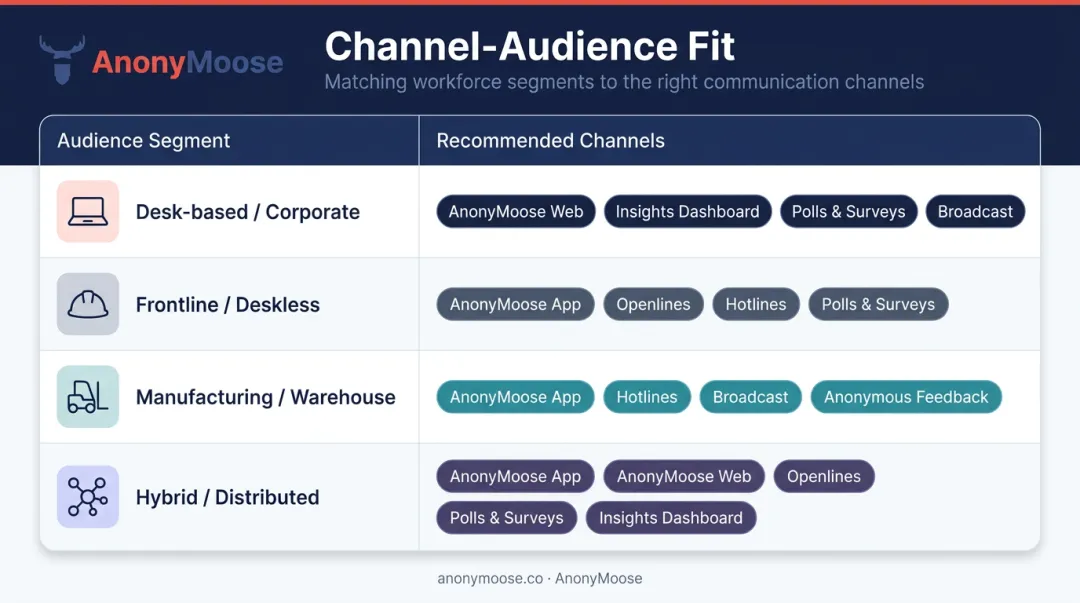Click Polls & Surveys pill in Hybrid row
The image size is (1080, 603).
coord(506,518)
